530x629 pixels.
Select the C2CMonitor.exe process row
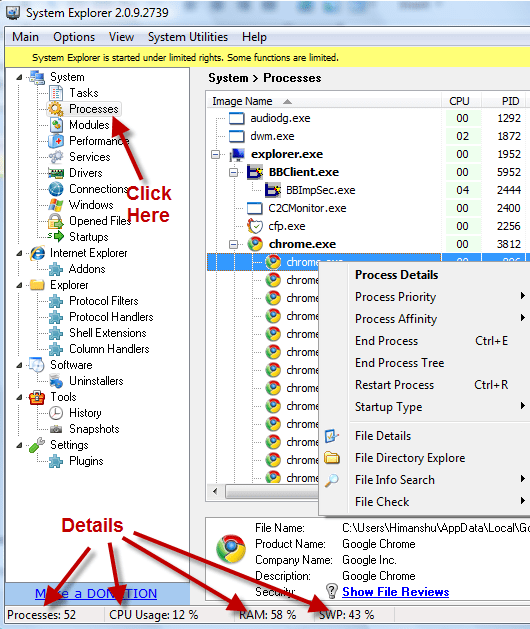point(368,208)
